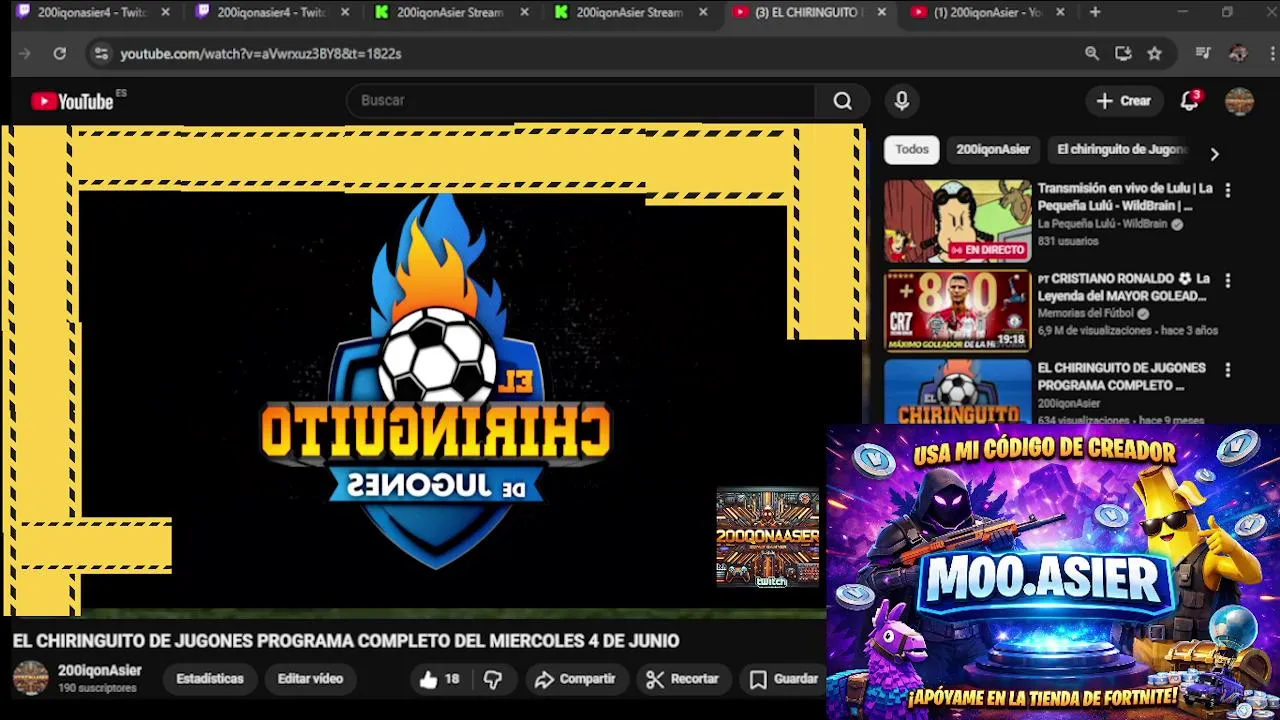Open the notifications bell
This screenshot has width=1280, height=720.
point(1189,101)
